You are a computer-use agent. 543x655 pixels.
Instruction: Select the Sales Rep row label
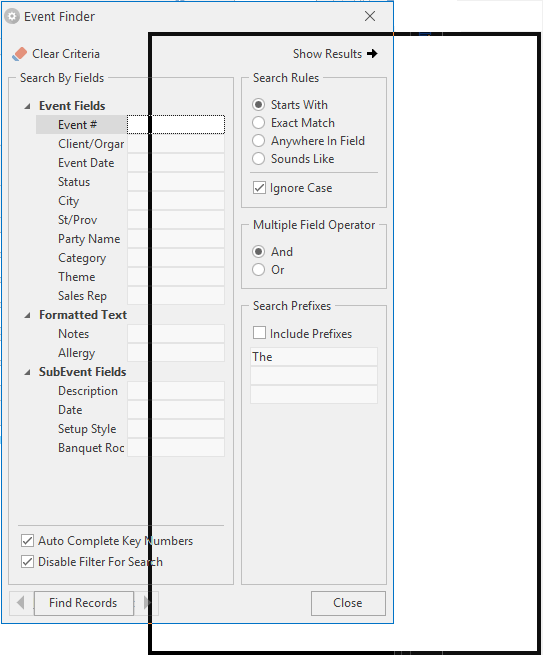(82, 296)
